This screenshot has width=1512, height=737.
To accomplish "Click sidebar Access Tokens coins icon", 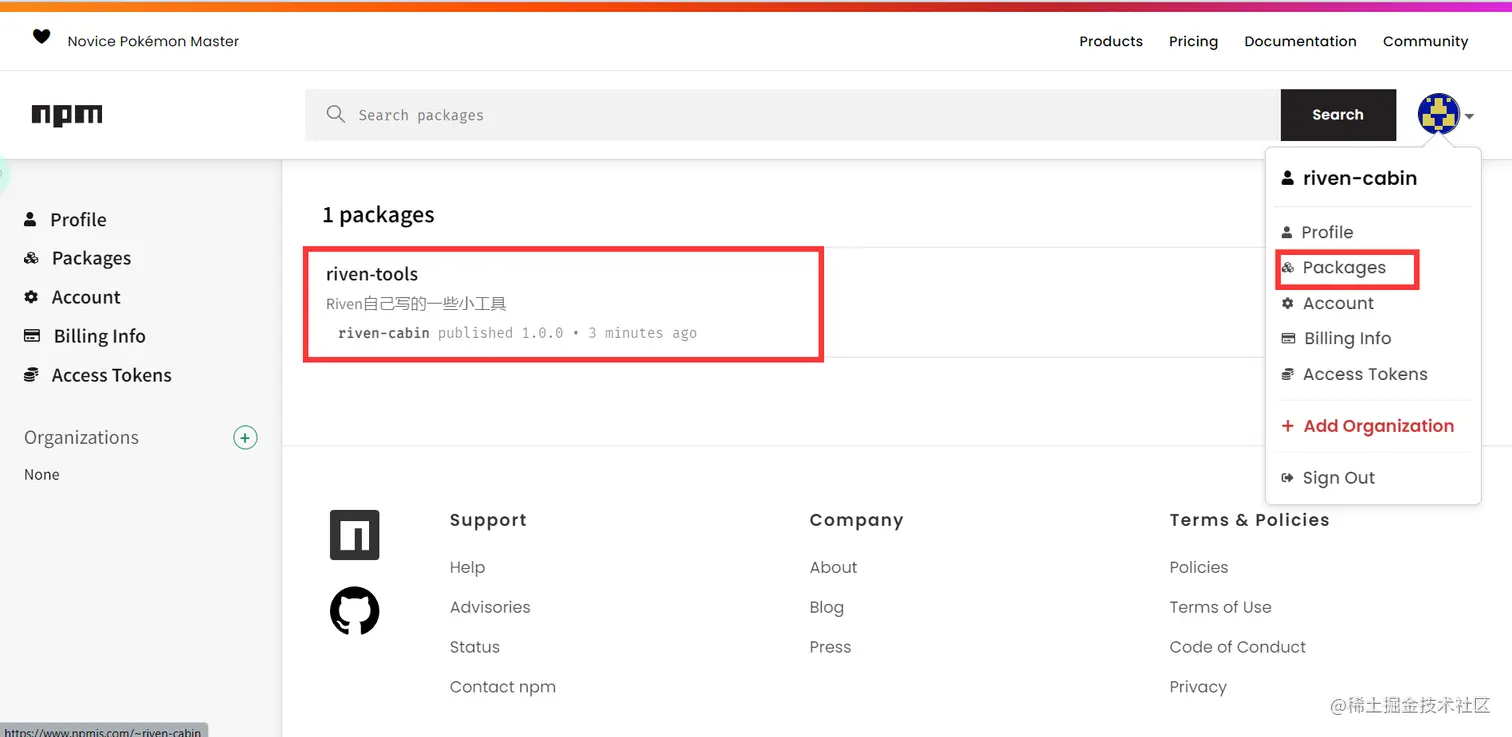I will pyautogui.click(x=31, y=375).
